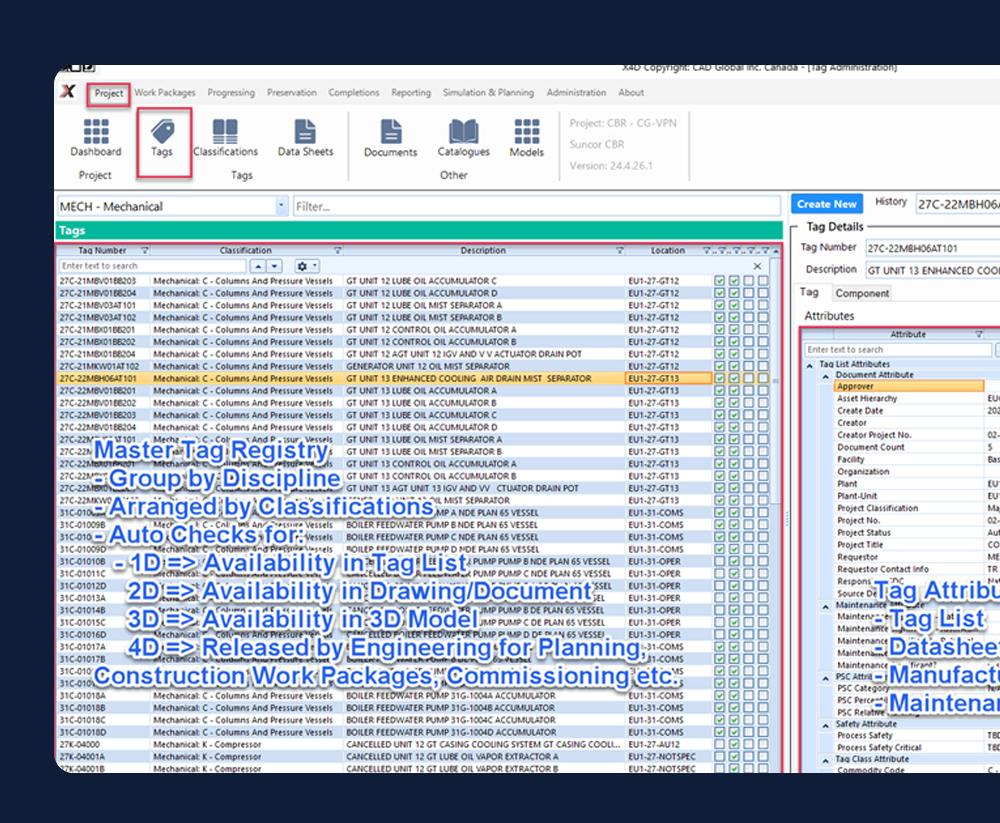Open the Documents ribbon icon
1000x823 pixels.
tap(390, 138)
